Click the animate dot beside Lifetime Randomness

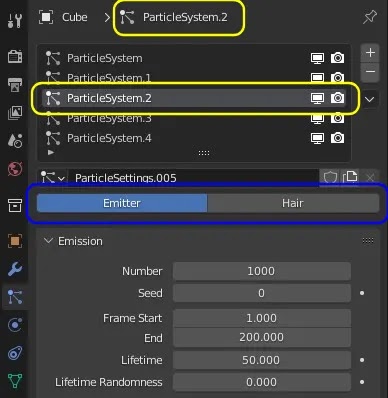click(362, 382)
